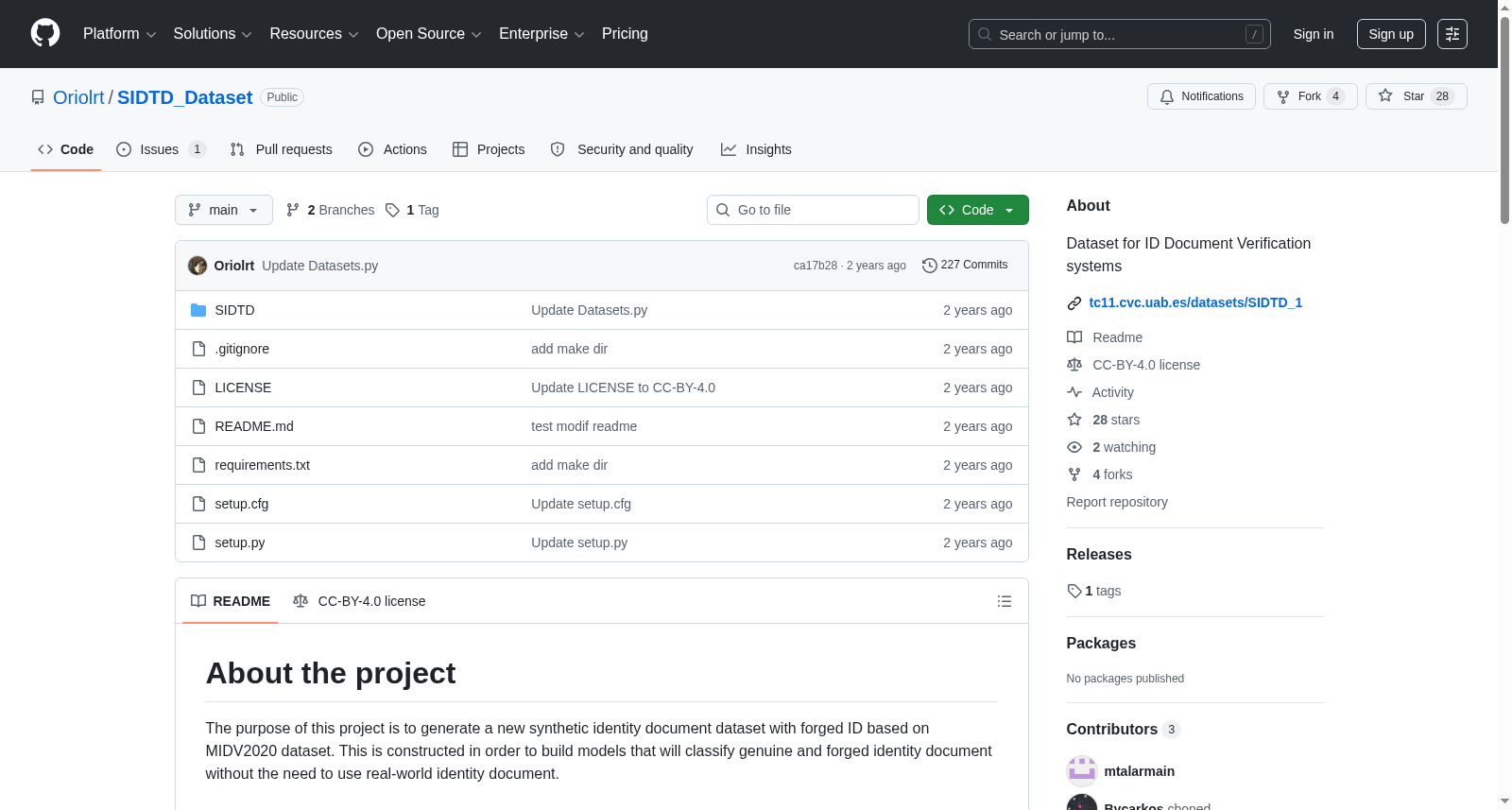Open the SIDTD folder
The width and height of the screenshot is (1512, 810).
234,310
